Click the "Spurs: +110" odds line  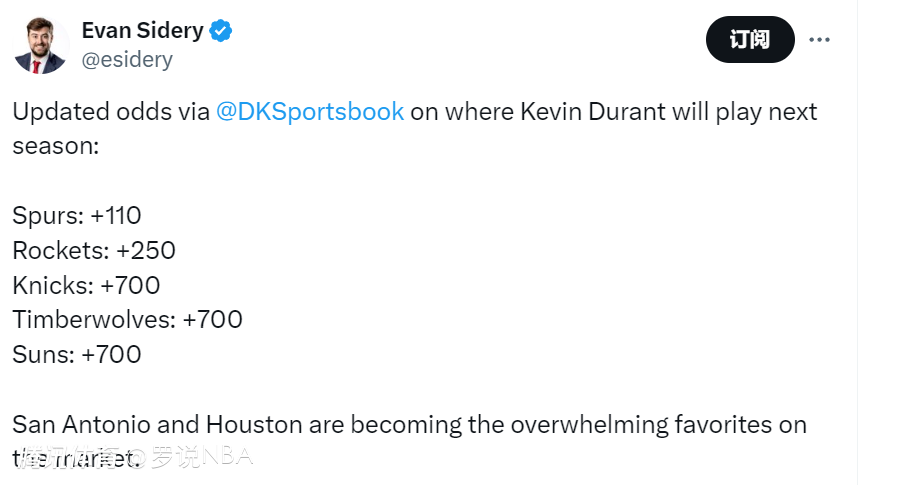(x=77, y=215)
